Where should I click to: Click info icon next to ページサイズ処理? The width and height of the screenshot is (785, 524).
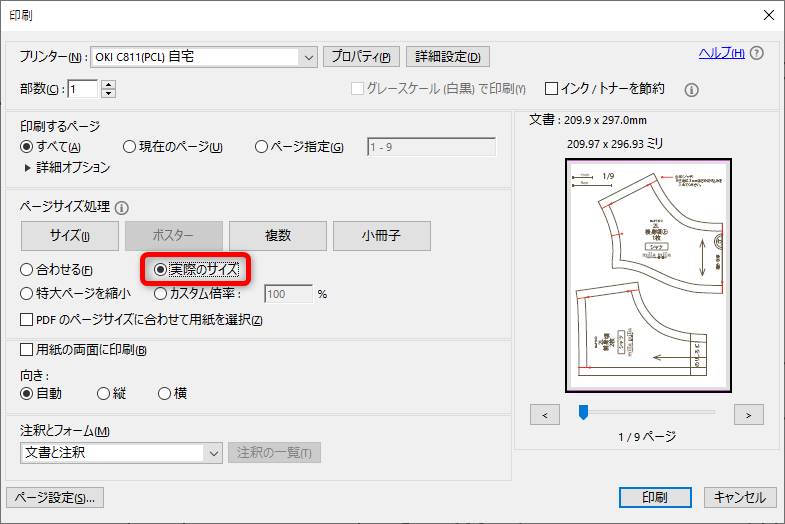[x=122, y=208]
